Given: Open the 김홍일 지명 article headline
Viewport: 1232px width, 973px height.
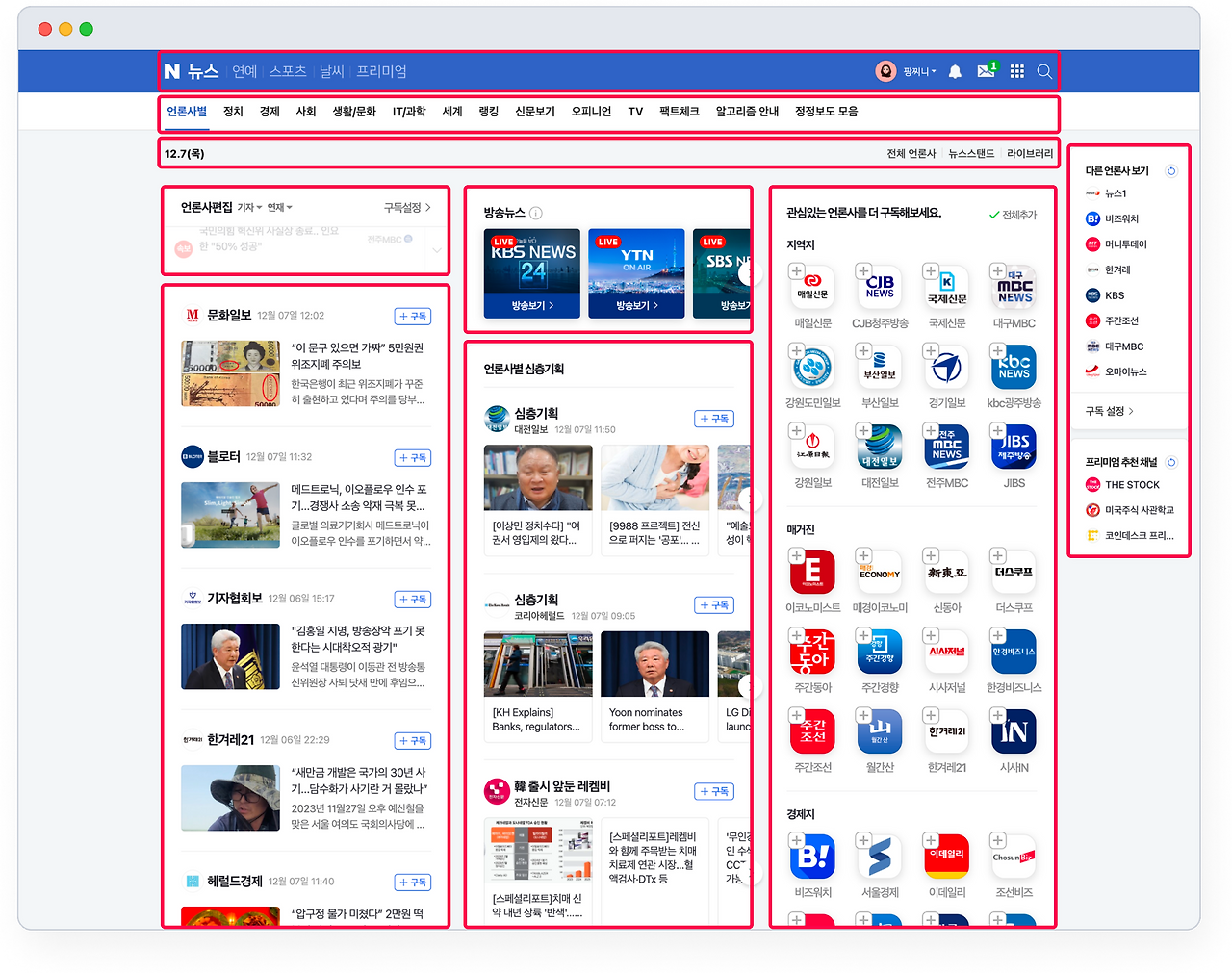Looking at the screenshot, I should click(x=359, y=639).
